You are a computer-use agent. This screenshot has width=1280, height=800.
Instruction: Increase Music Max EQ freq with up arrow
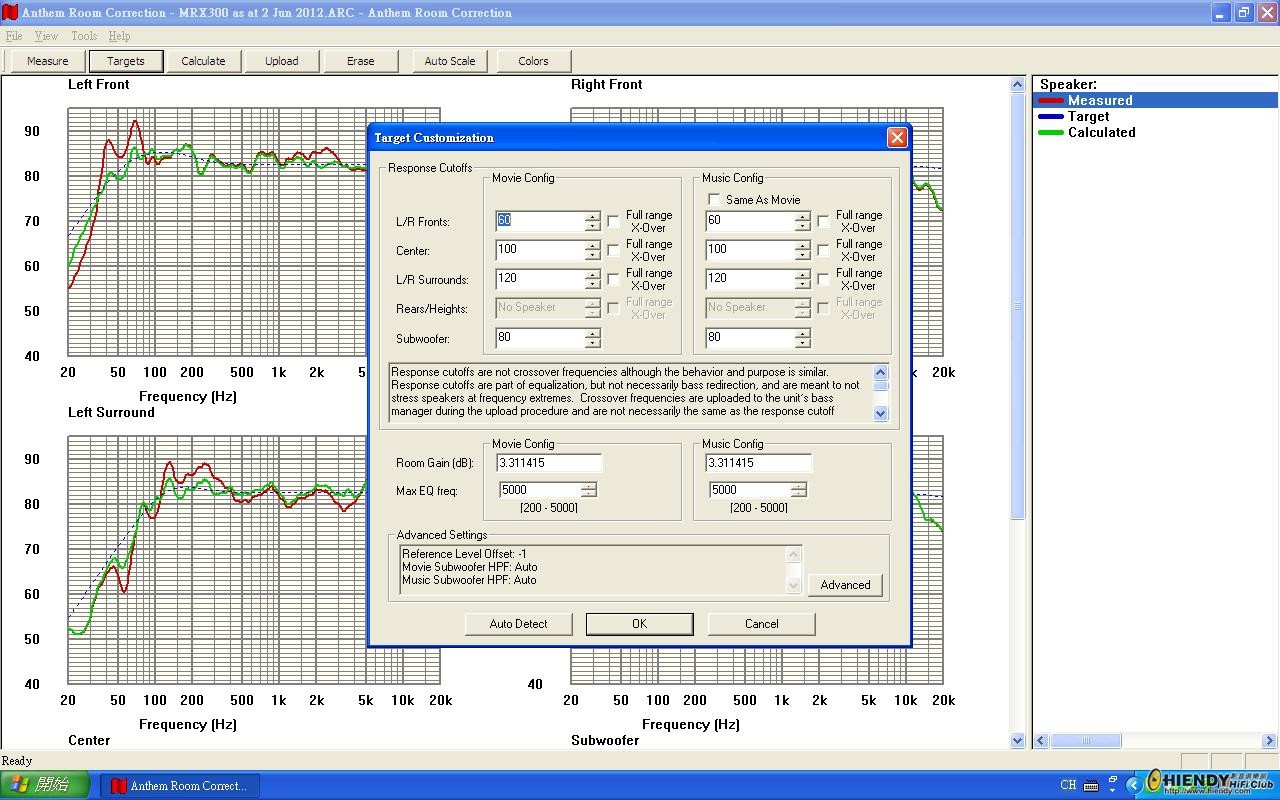point(798,486)
